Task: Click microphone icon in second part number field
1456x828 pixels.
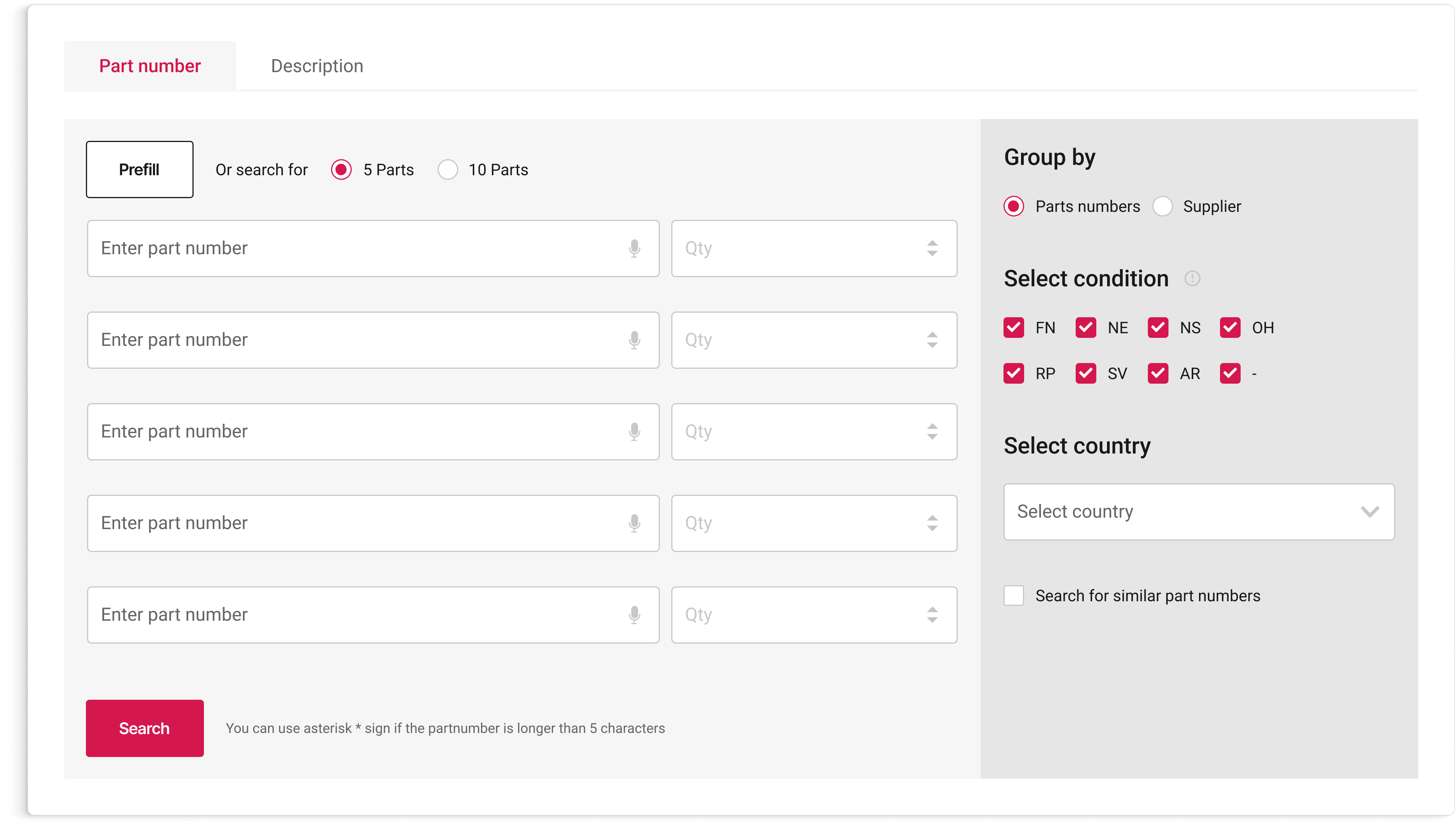Action: point(634,340)
